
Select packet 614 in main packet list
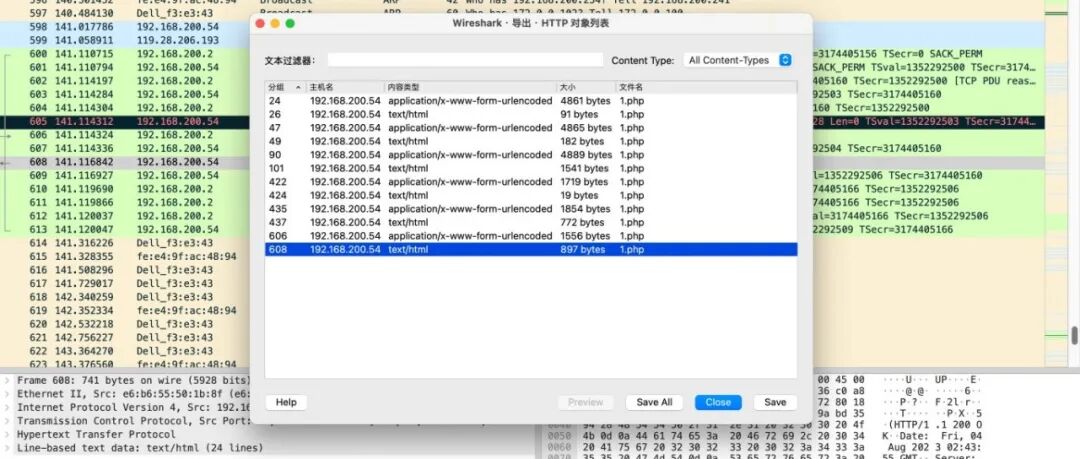[x=124, y=243]
